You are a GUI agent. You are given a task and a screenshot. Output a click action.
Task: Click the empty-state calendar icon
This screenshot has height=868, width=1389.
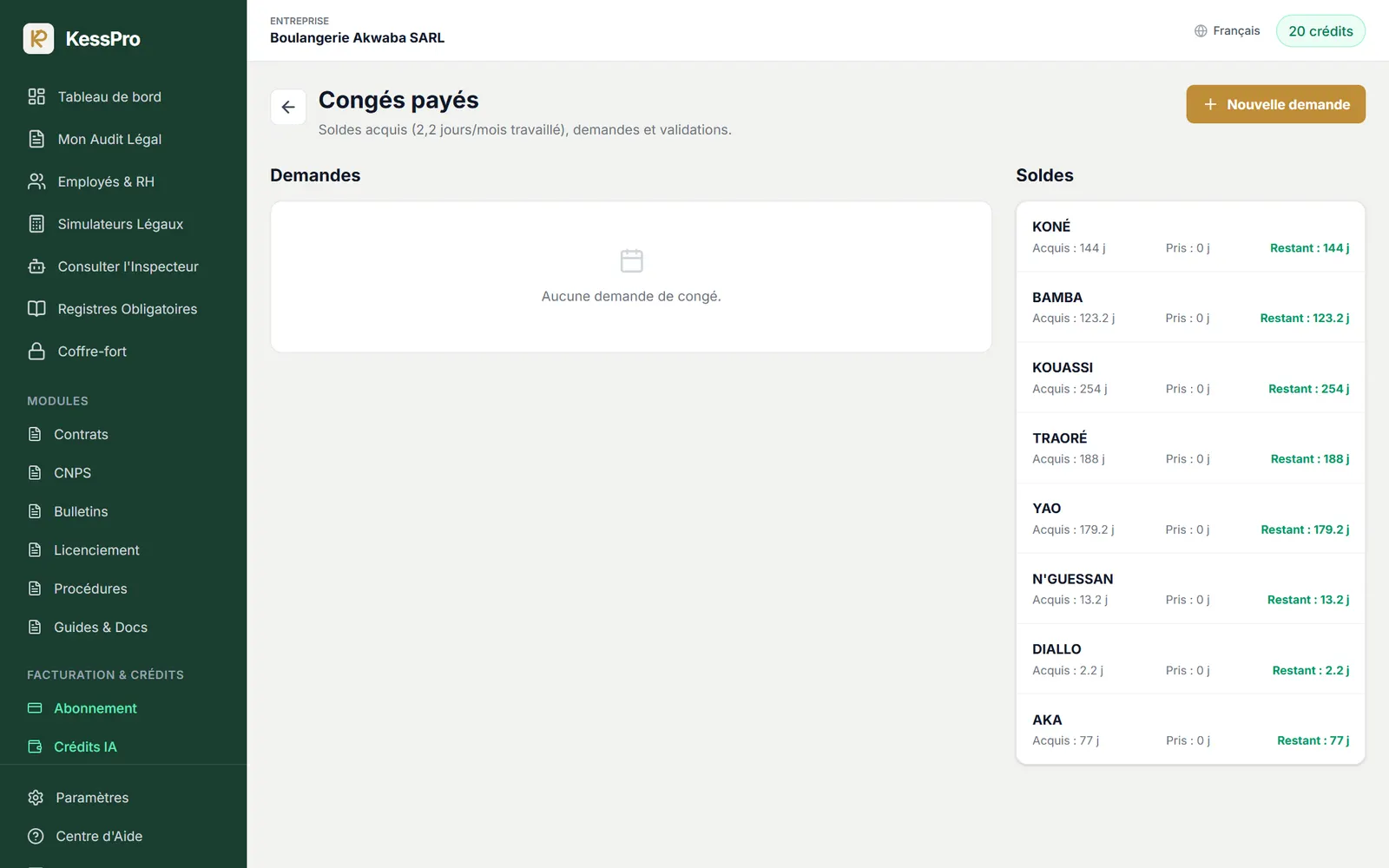coord(631,260)
